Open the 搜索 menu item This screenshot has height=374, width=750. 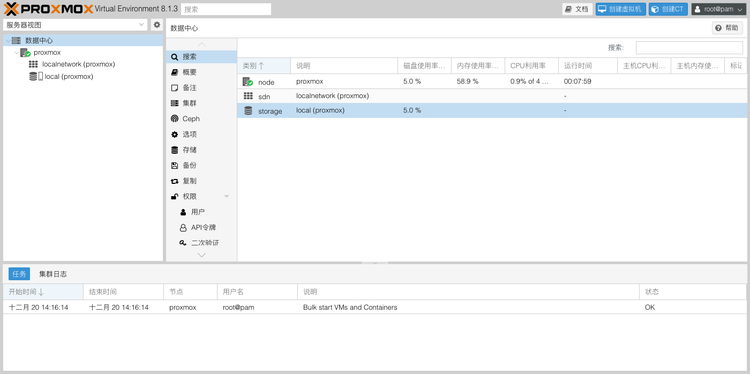[x=201, y=57]
